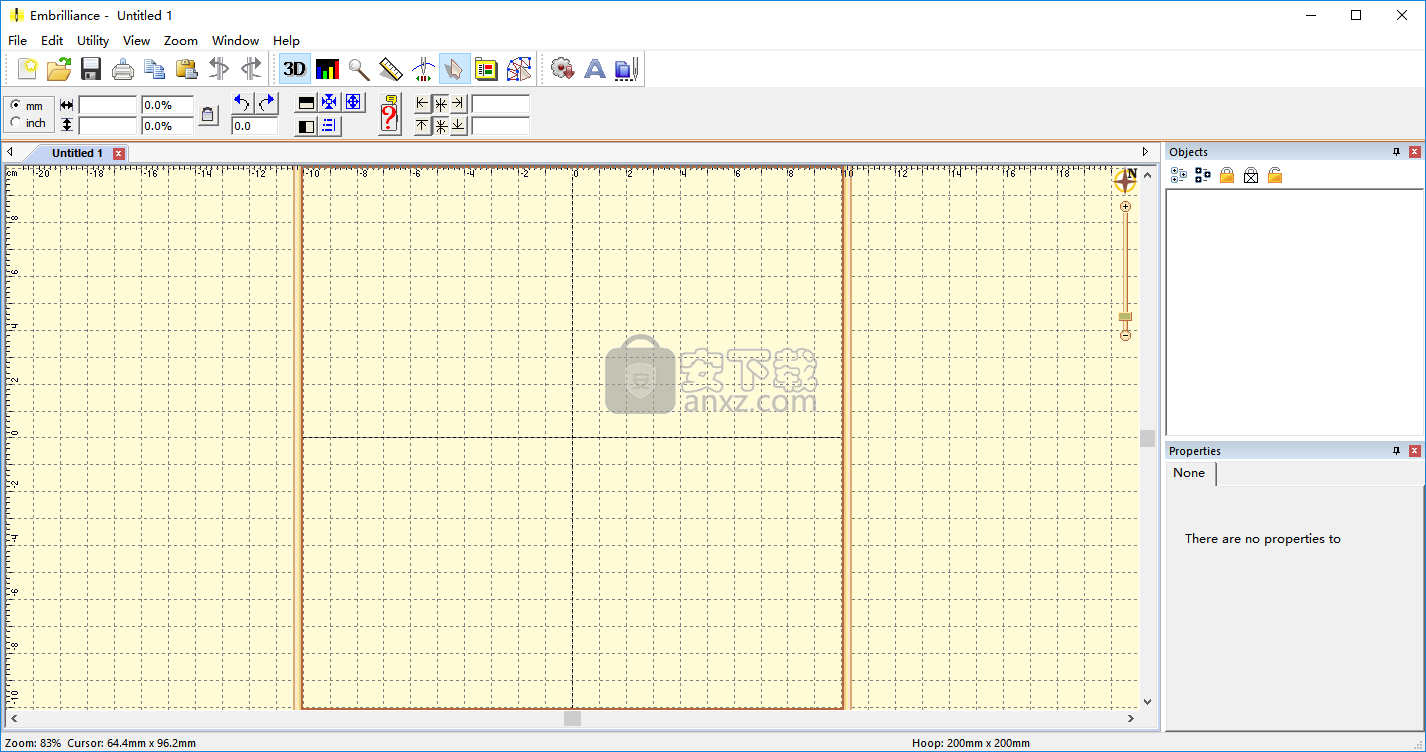Click the open padlock unlock icon in Objects
Screen dimensions: 1426x752
click(1275, 175)
